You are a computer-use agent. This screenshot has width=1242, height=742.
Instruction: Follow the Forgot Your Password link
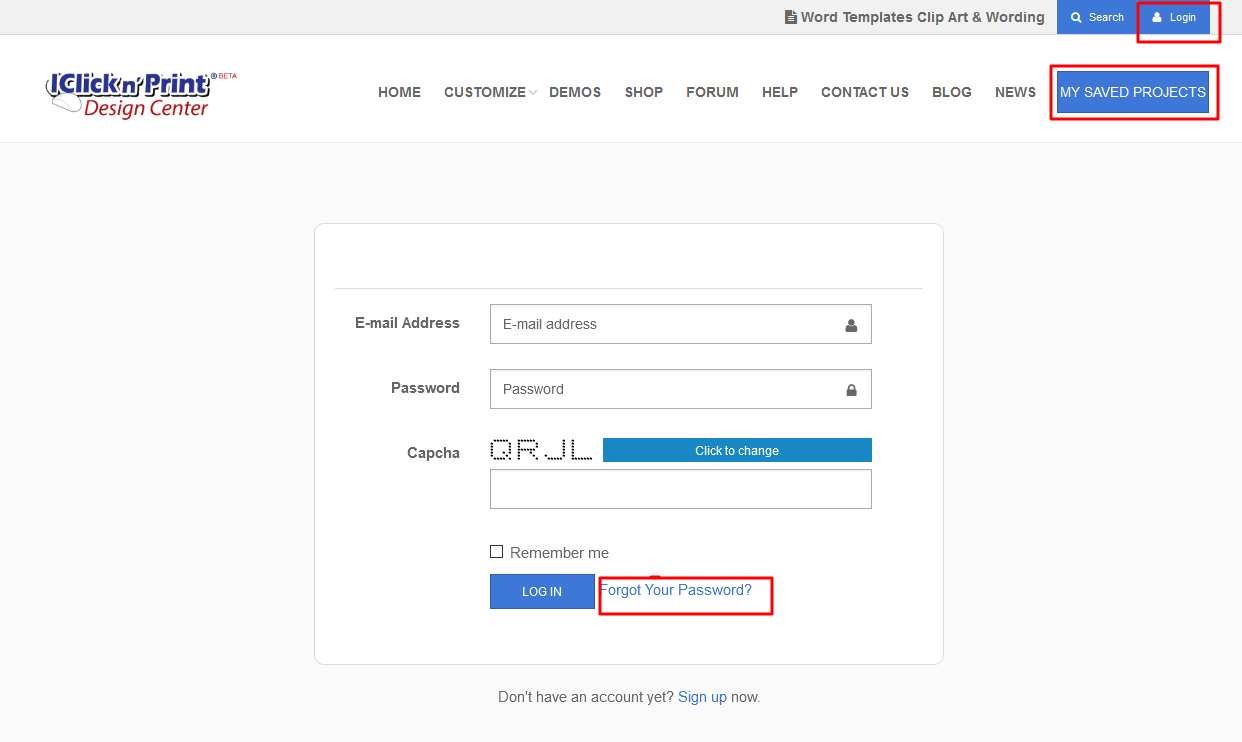pos(676,590)
